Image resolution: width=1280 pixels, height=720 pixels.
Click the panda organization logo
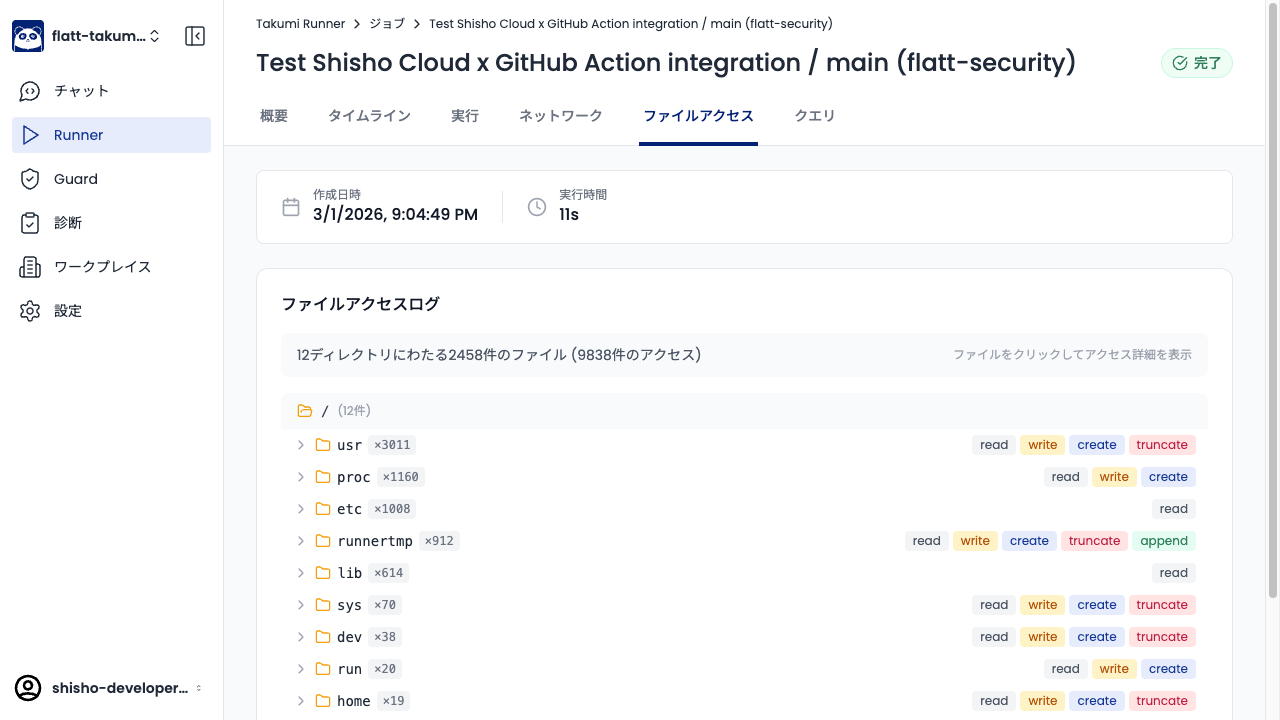pyautogui.click(x=28, y=36)
